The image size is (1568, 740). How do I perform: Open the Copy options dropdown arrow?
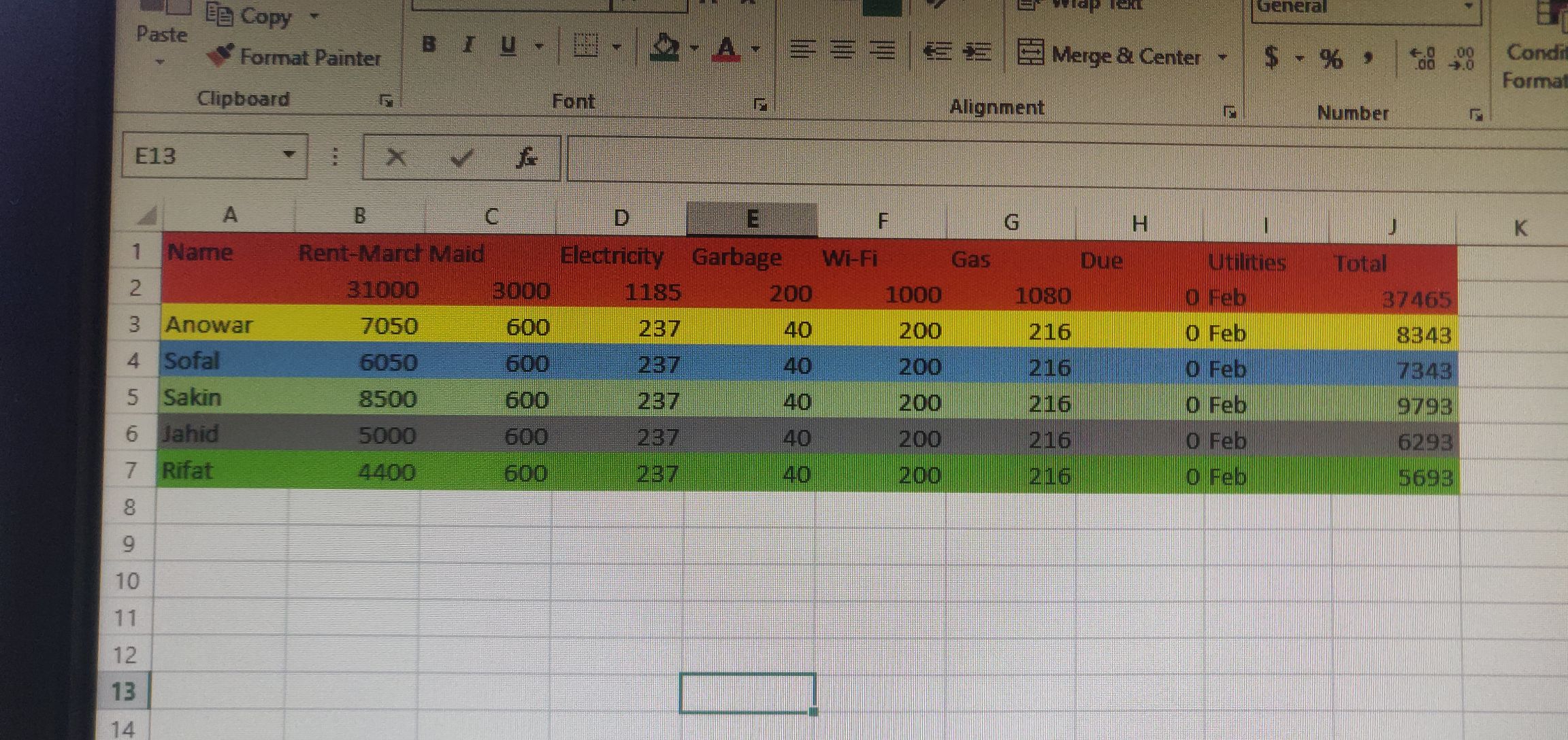click(314, 15)
